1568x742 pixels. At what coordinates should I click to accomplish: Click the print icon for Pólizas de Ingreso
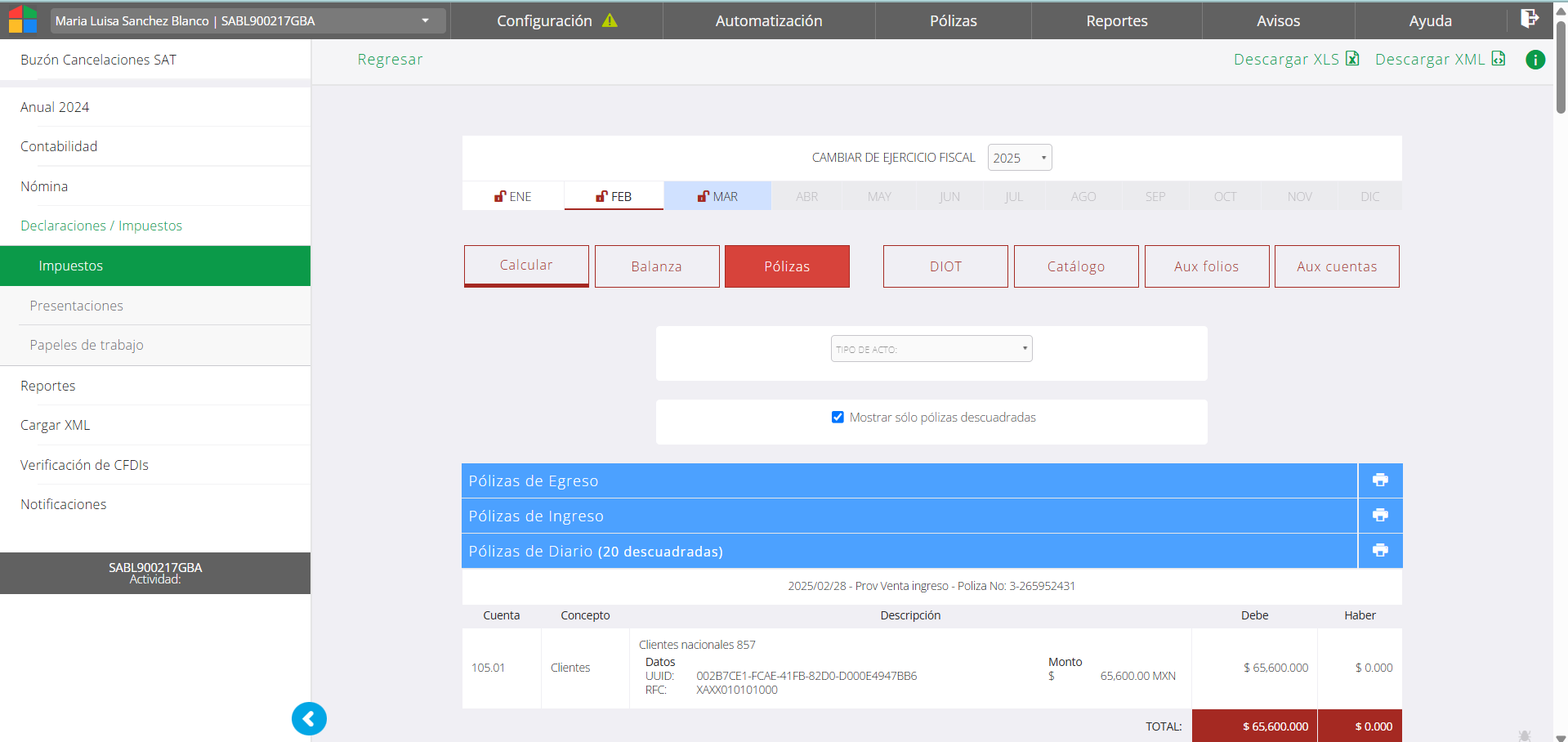(x=1380, y=516)
